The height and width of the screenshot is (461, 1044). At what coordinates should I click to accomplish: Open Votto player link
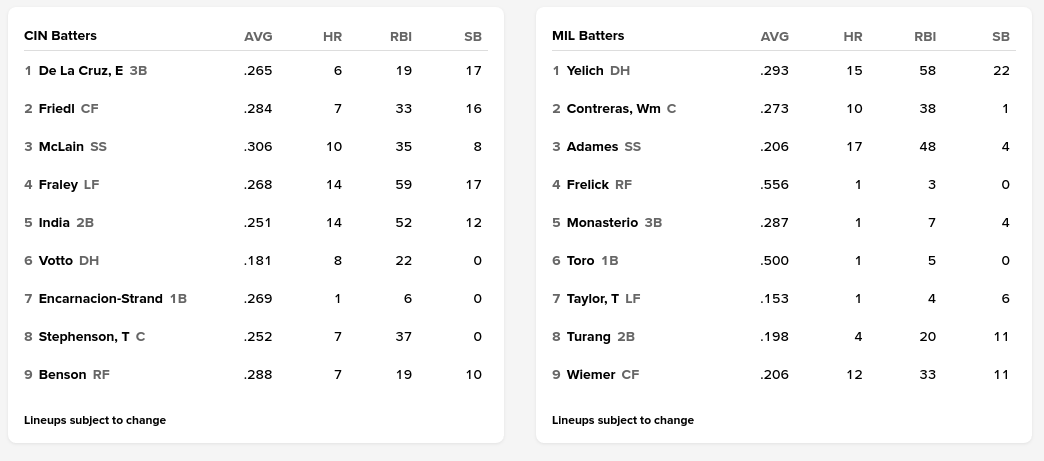coord(55,261)
